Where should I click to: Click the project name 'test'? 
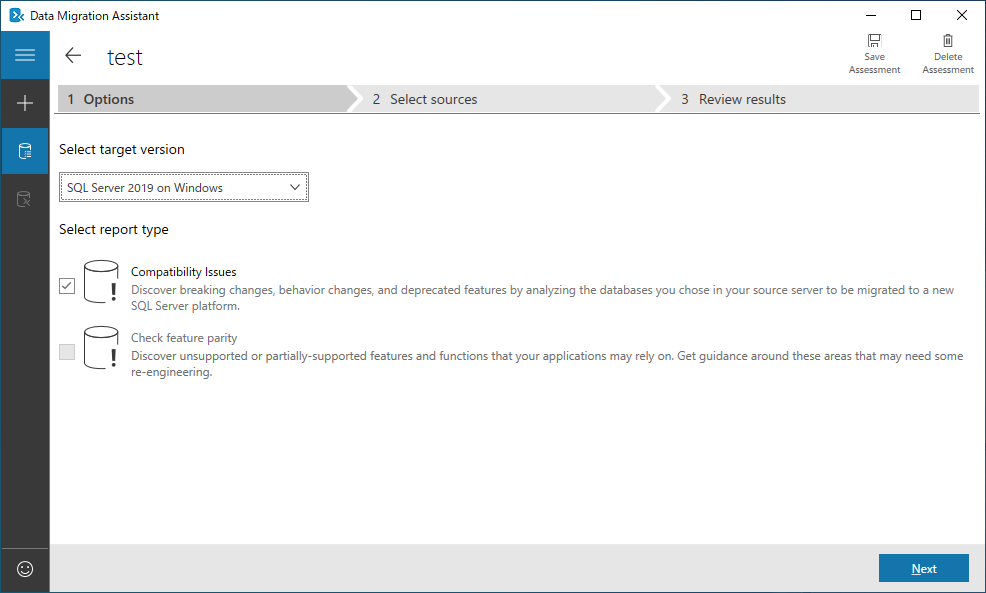[x=125, y=57]
